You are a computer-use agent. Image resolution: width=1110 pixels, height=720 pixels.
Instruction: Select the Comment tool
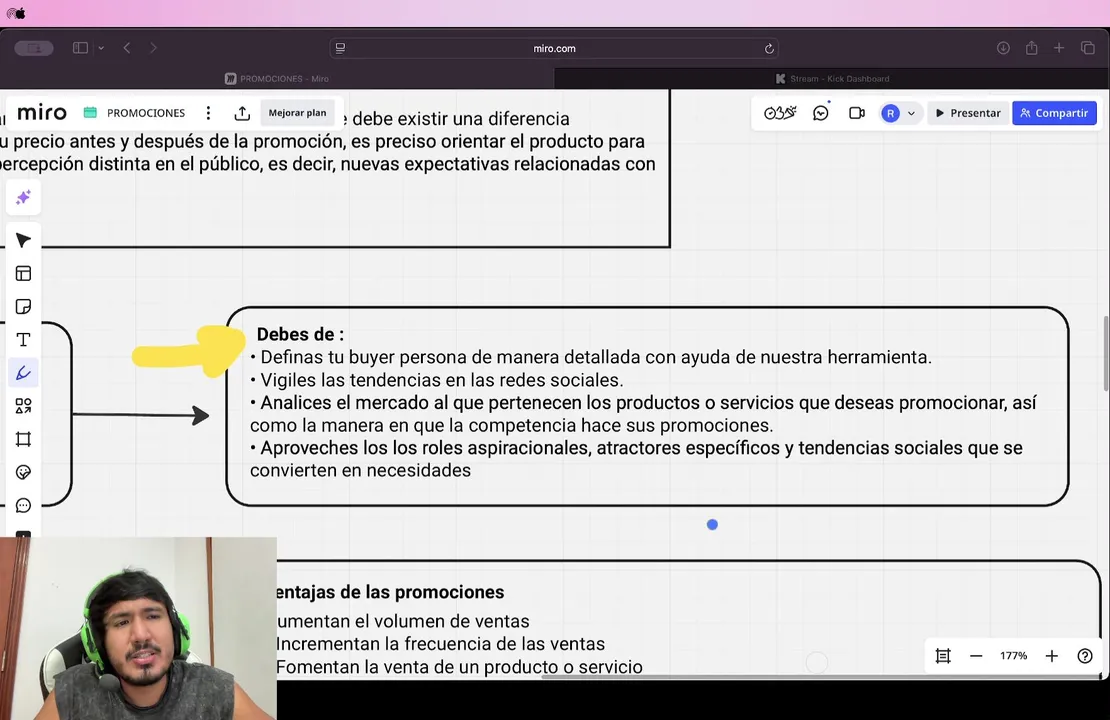[x=23, y=505]
